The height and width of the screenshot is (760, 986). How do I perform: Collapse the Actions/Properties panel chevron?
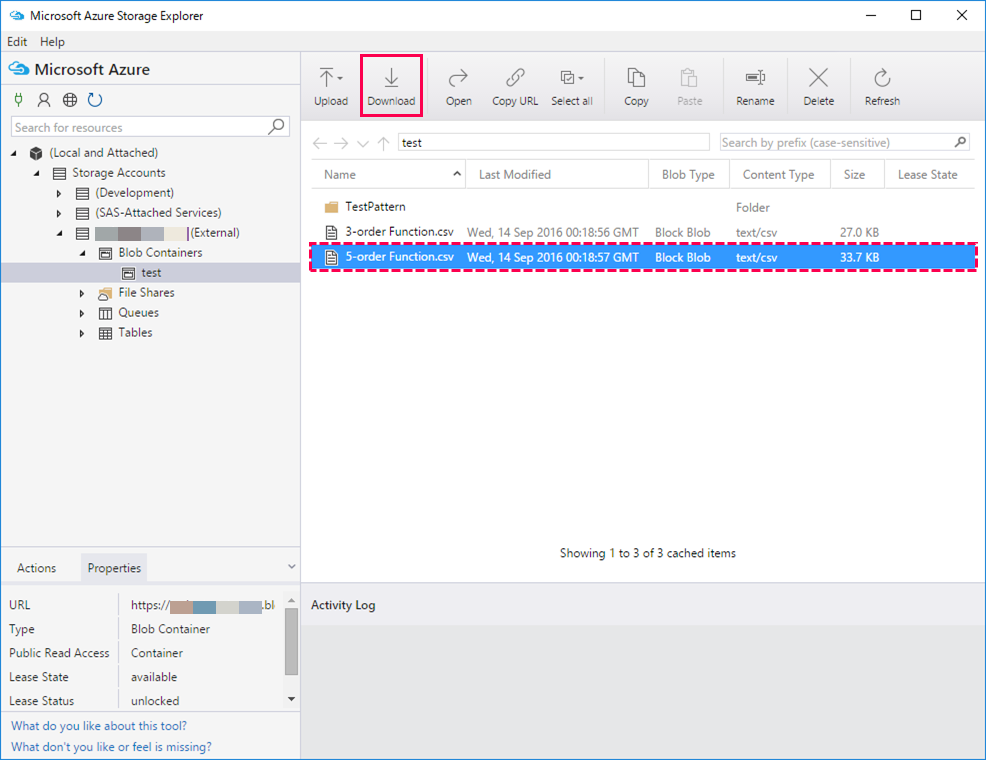292,566
